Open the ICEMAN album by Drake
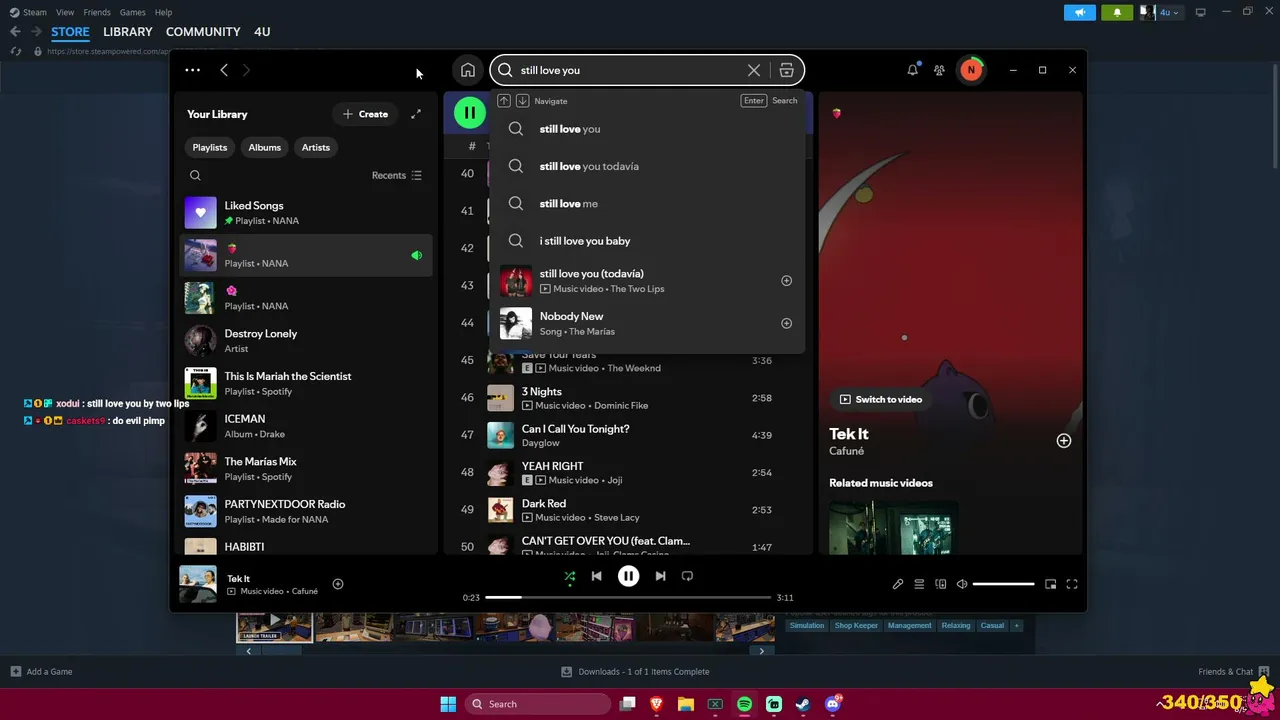The width and height of the screenshot is (1280, 720). click(x=306, y=426)
